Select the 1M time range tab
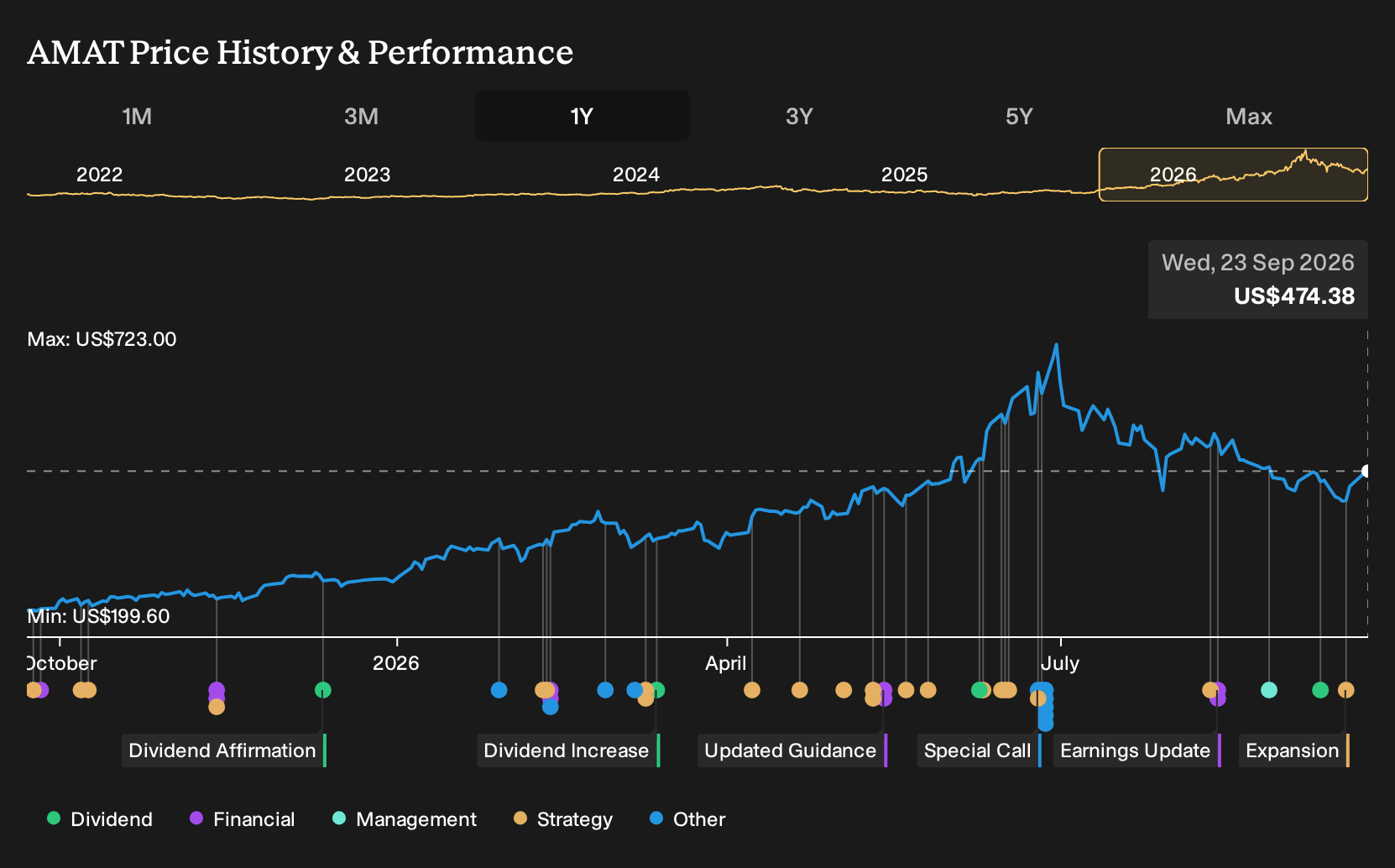The width and height of the screenshot is (1395, 868). [137, 116]
